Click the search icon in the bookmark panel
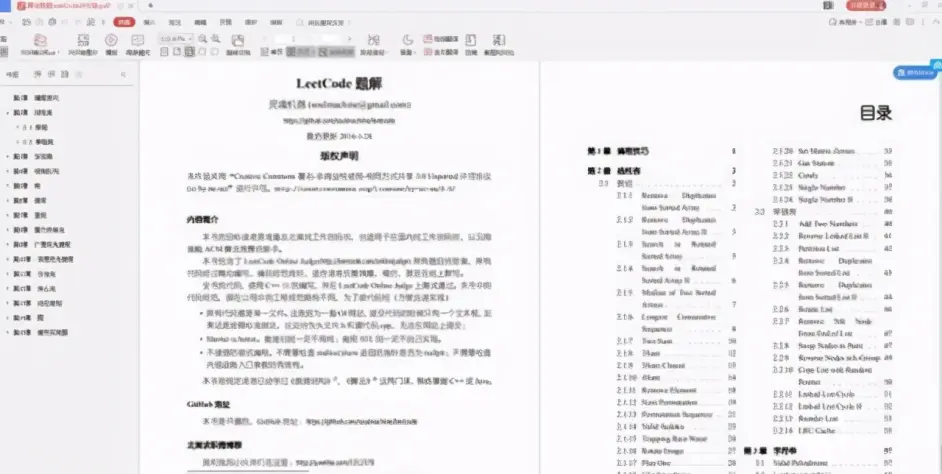The height and width of the screenshot is (474, 942). (124, 75)
